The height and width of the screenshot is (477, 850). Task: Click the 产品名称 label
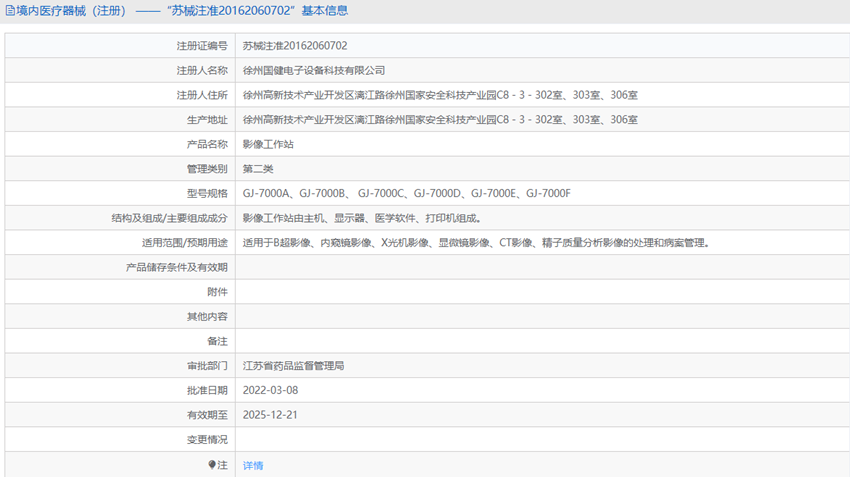(207, 144)
